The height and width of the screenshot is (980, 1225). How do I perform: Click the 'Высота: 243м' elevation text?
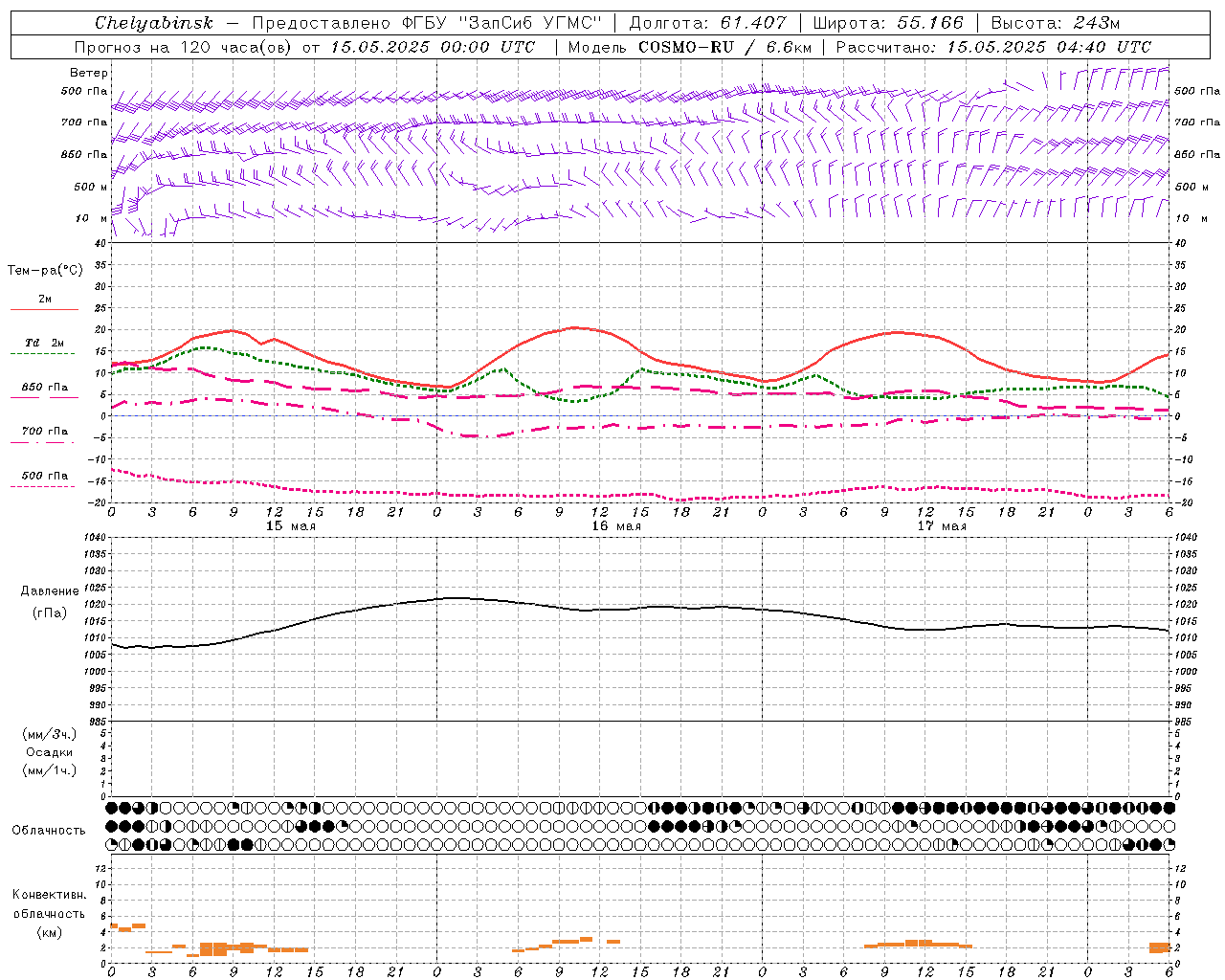[1055, 23]
